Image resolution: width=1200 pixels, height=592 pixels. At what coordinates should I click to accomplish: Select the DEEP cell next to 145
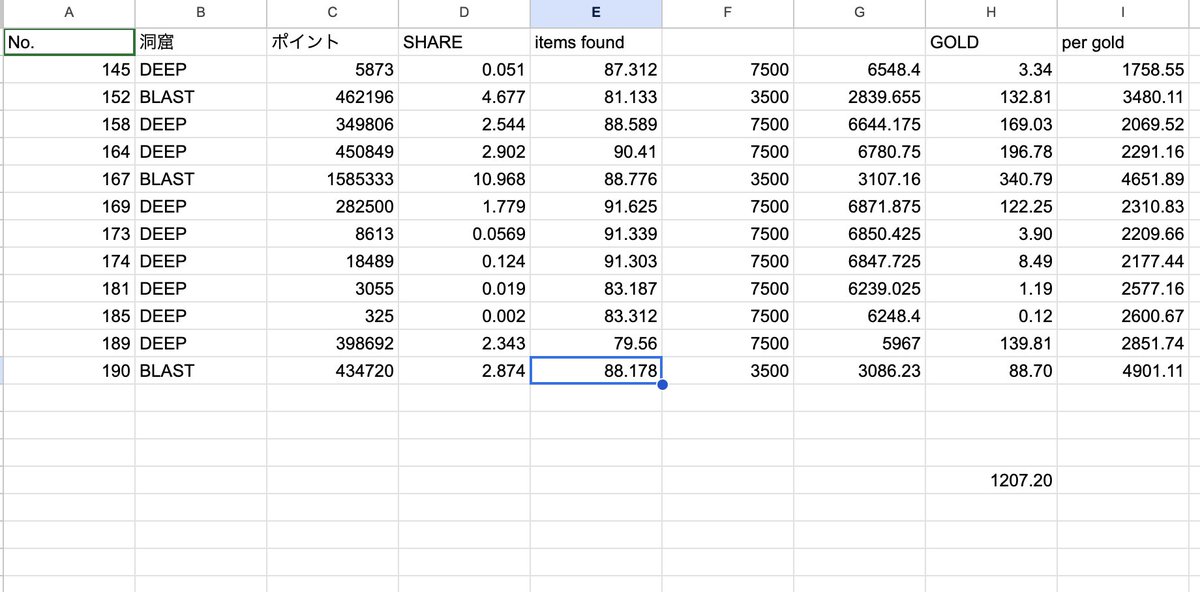point(198,70)
